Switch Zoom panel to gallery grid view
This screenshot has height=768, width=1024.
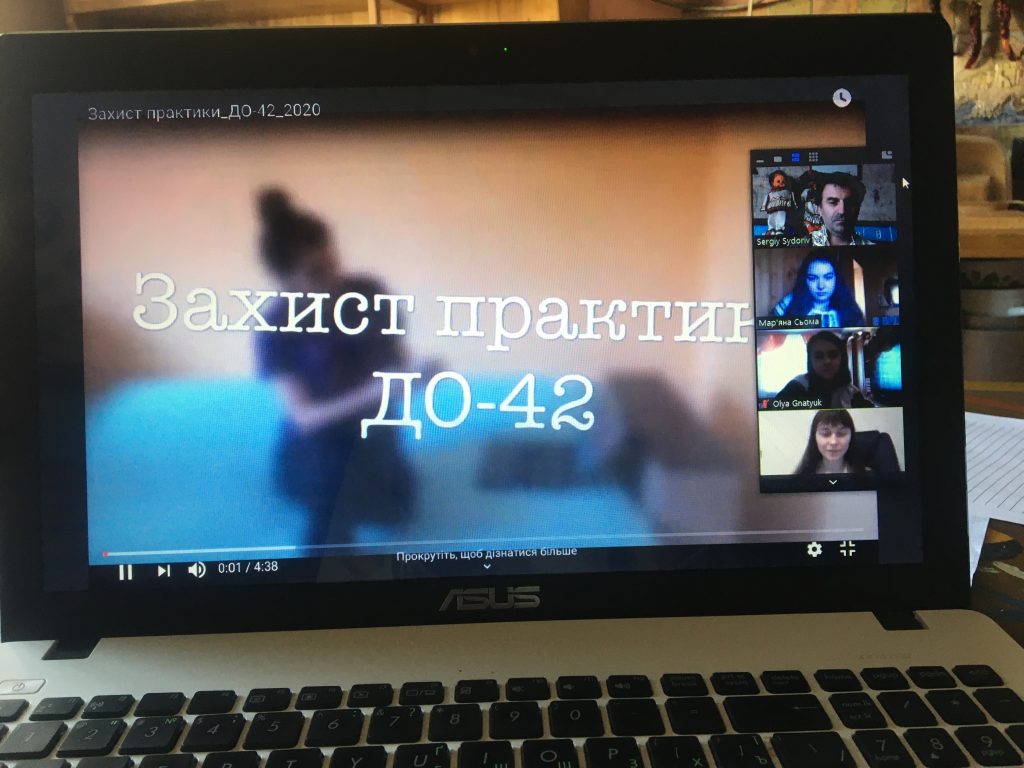tap(813, 157)
